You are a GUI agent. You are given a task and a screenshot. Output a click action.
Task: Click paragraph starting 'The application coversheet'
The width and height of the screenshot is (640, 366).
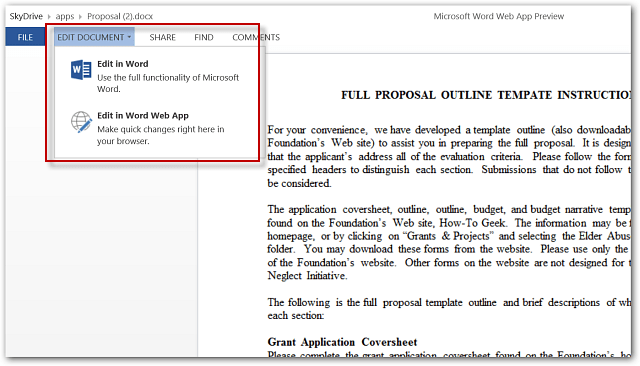click(x=449, y=242)
